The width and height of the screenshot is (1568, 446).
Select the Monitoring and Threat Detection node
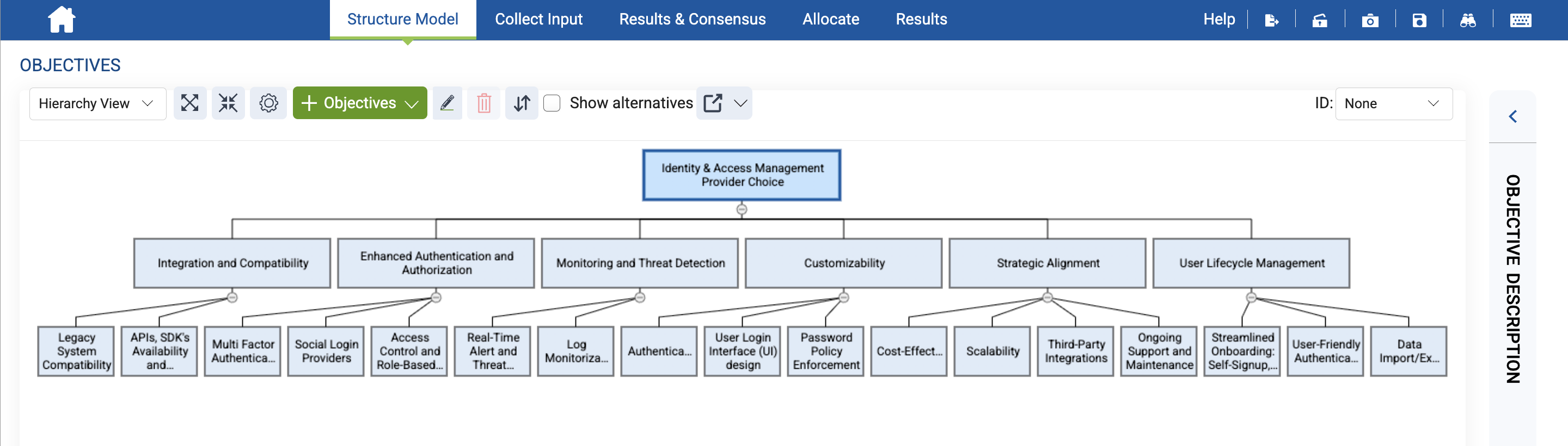640,263
